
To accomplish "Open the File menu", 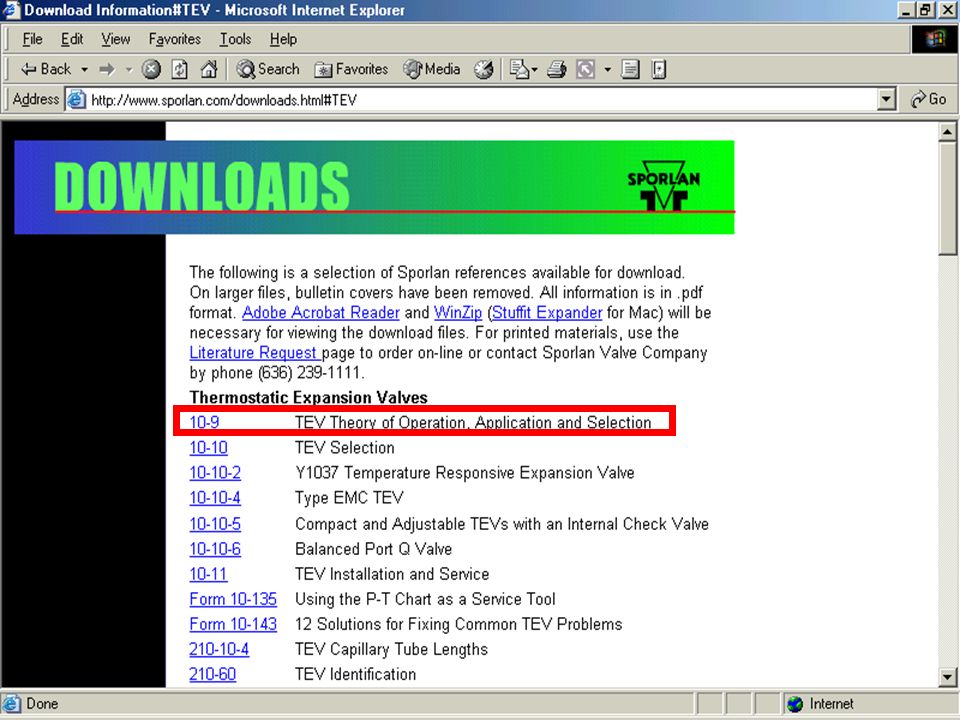I will click(x=32, y=39).
